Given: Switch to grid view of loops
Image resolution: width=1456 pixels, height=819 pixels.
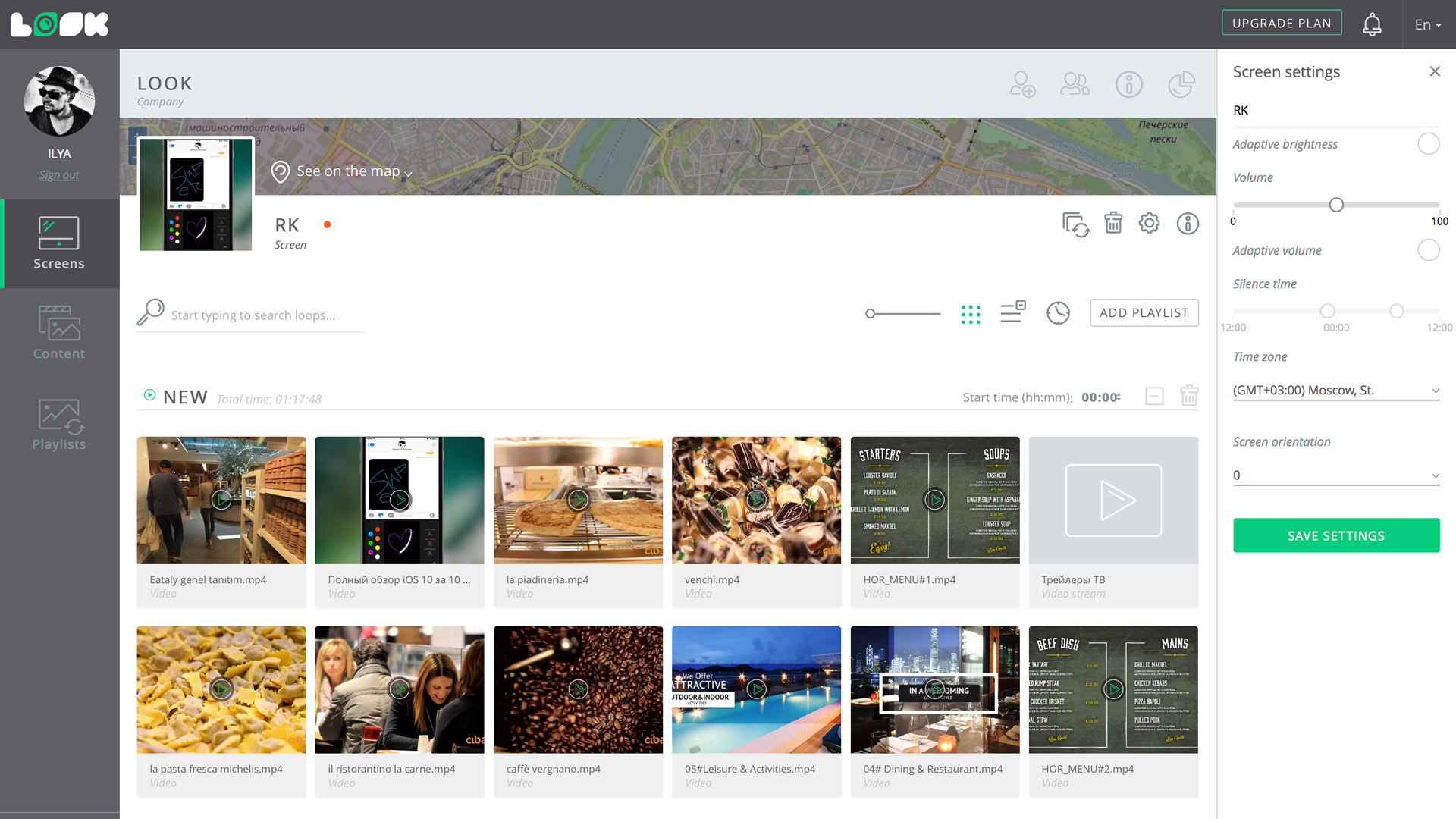Looking at the screenshot, I should 971,314.
